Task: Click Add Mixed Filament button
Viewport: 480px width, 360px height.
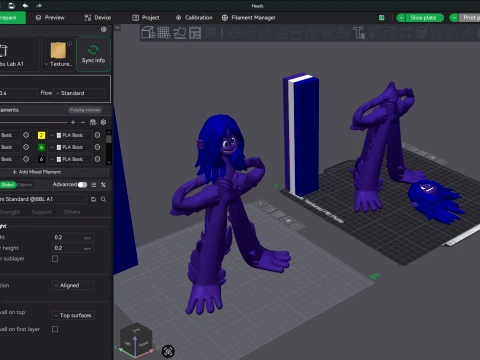Action: coord(54,172)
